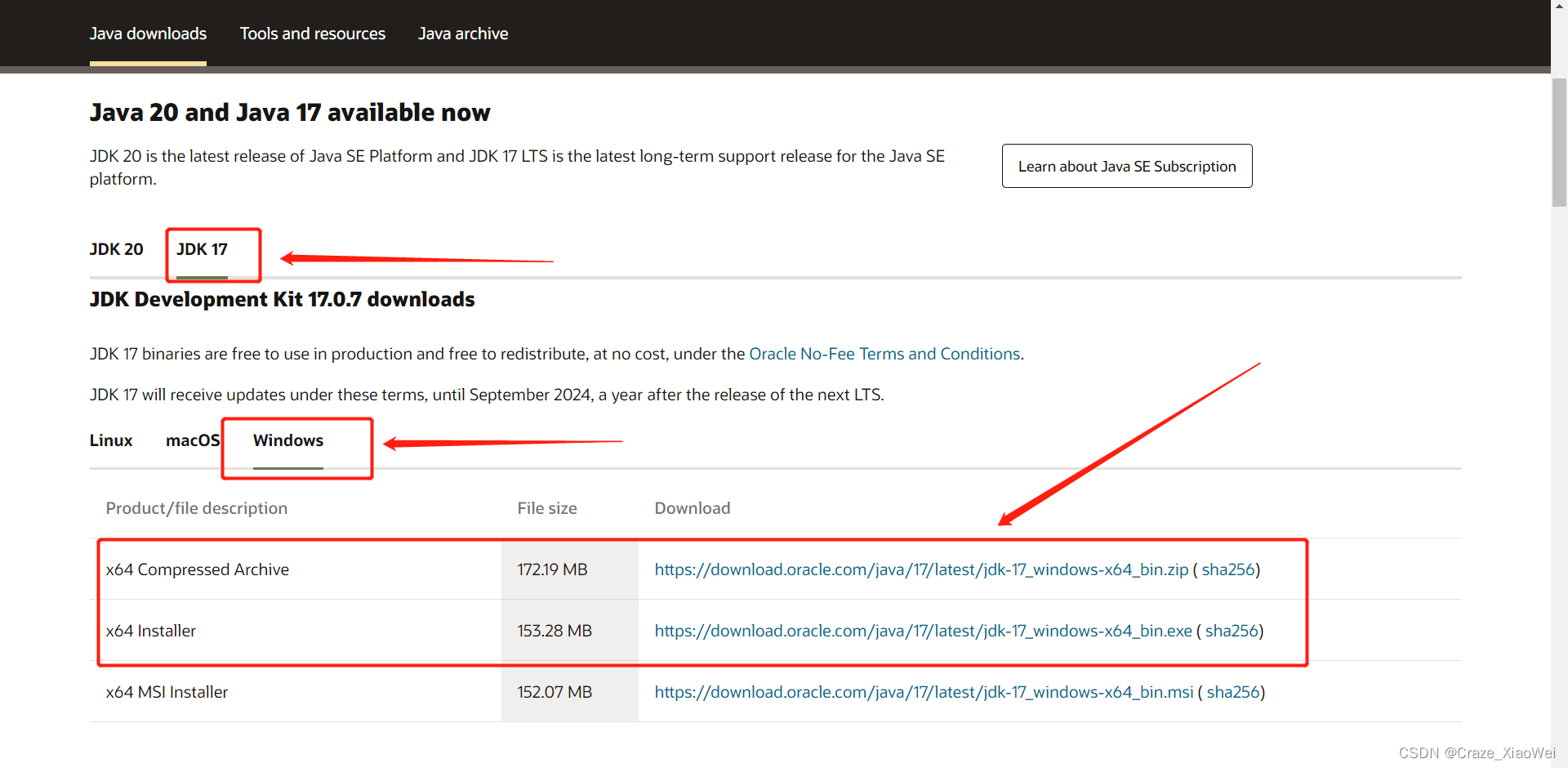Click the File size column header
This screenshot has height=768, width=1568.
(546, 507)
